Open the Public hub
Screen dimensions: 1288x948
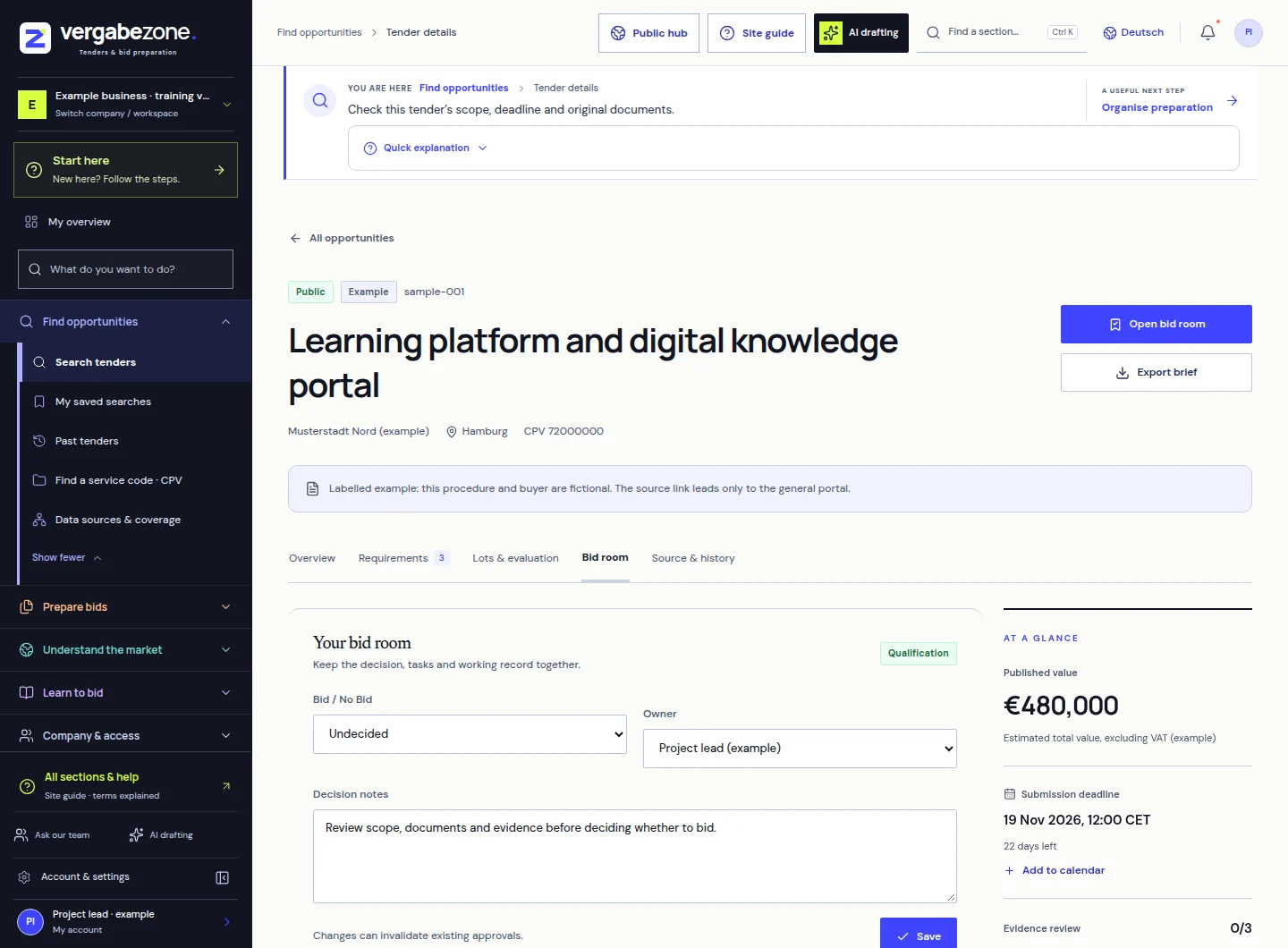[x=649, y=33]
